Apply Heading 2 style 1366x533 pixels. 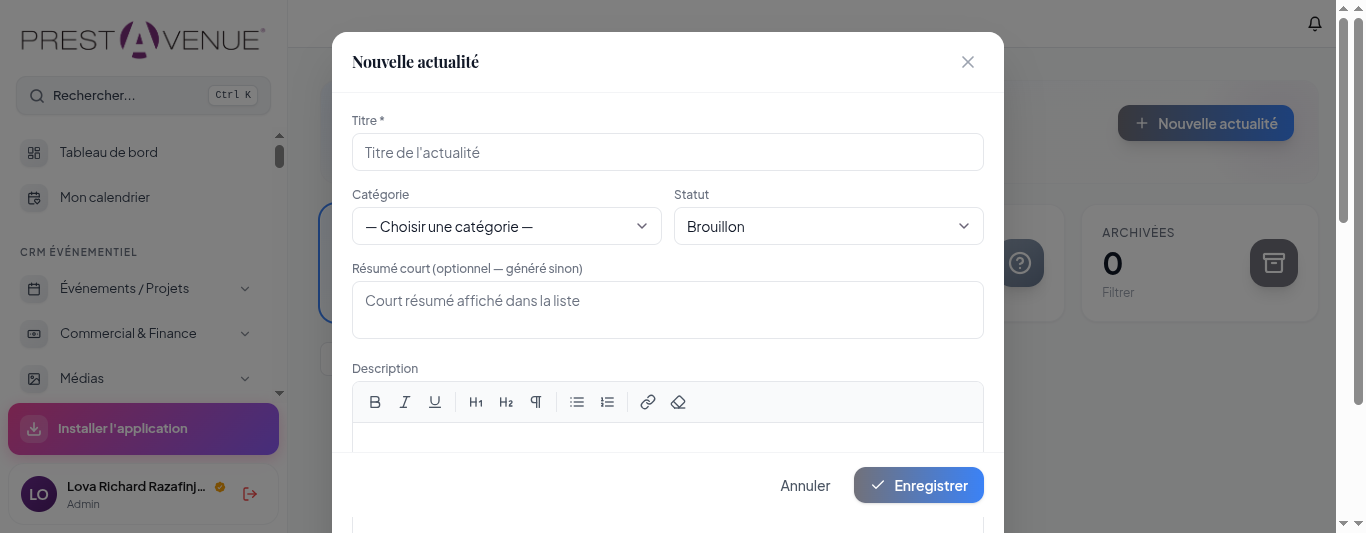tap(506, 402)
